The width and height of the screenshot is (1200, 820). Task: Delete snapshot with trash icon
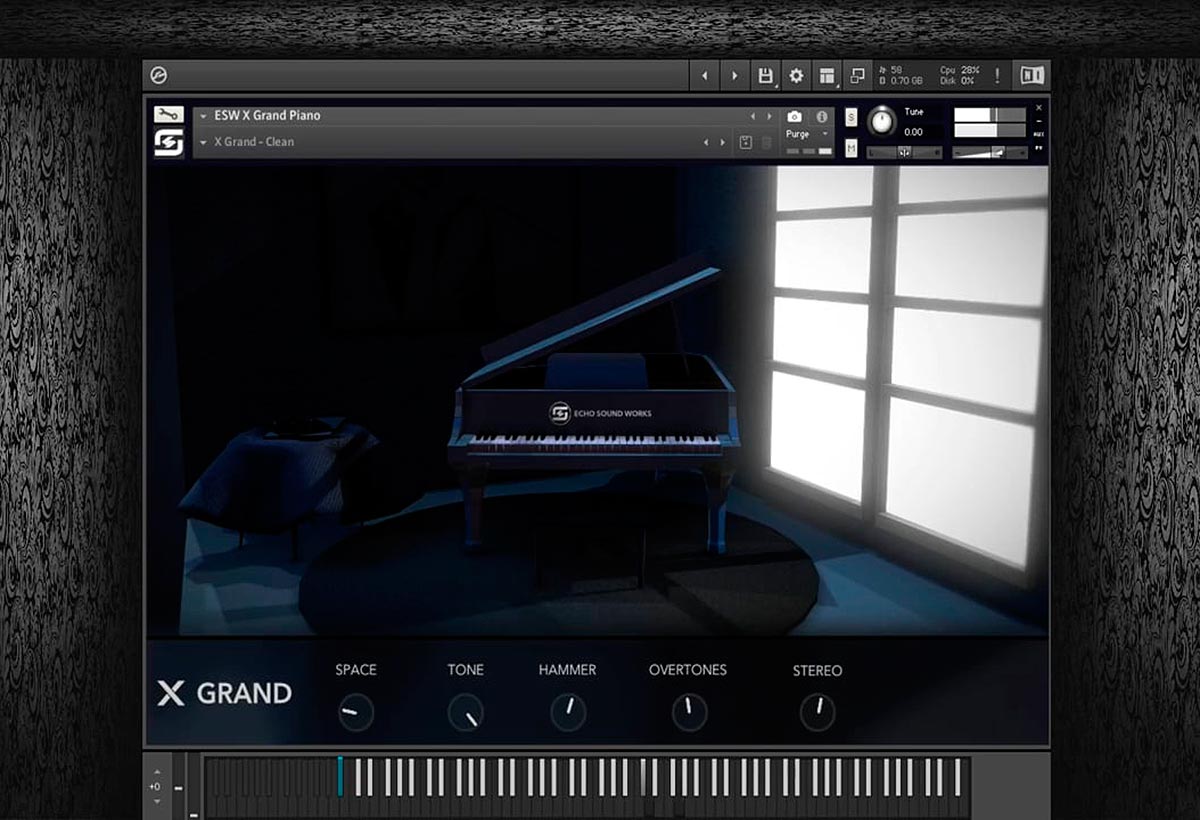pos(767,143)
